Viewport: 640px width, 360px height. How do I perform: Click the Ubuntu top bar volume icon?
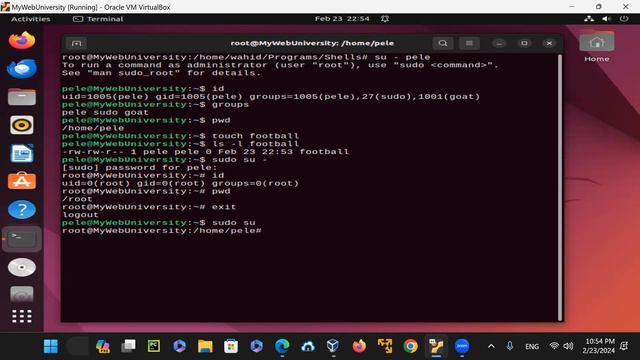tap(607, 19)
